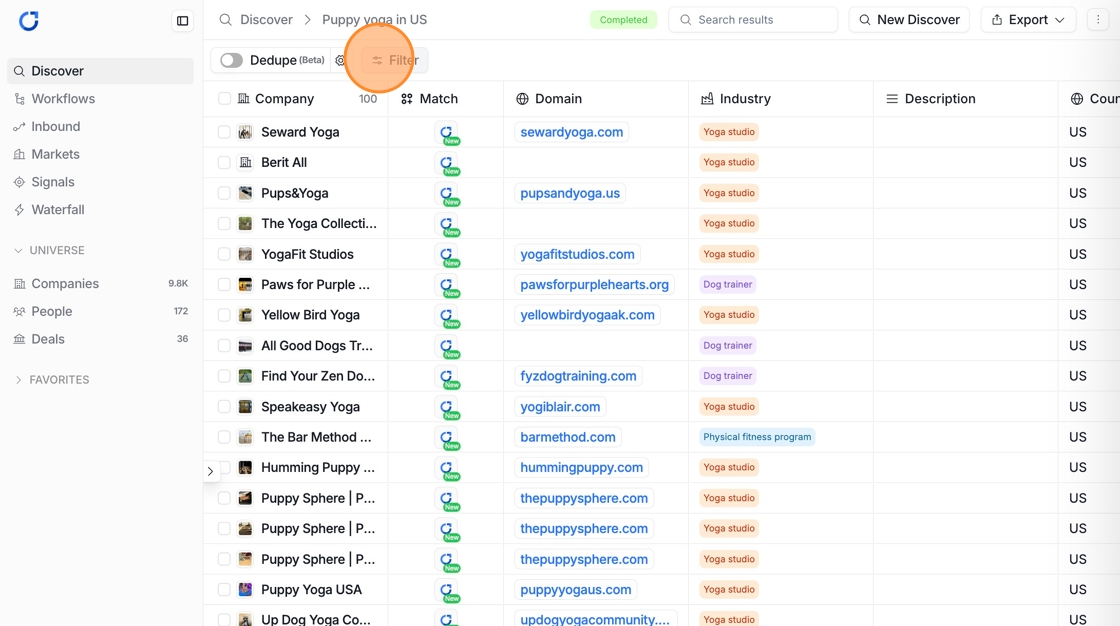Select the Berit All row checkbox
This screenshot has width=1120, height=626.
(224, 162)
